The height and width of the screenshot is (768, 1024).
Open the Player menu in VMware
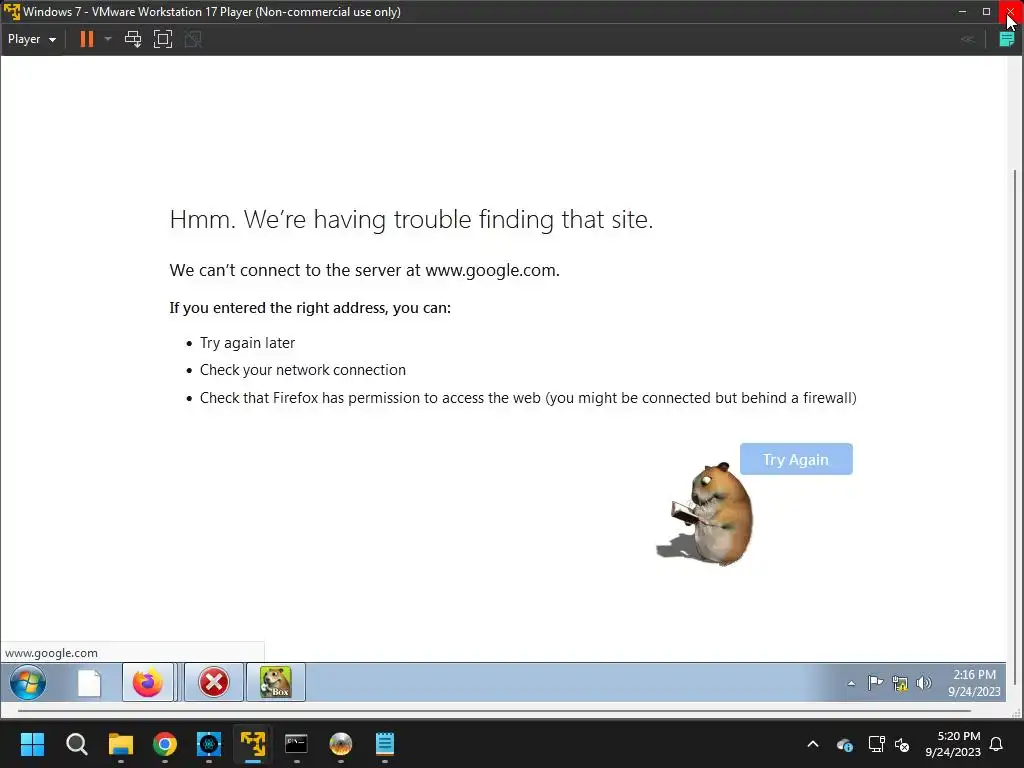coord(31,39)
